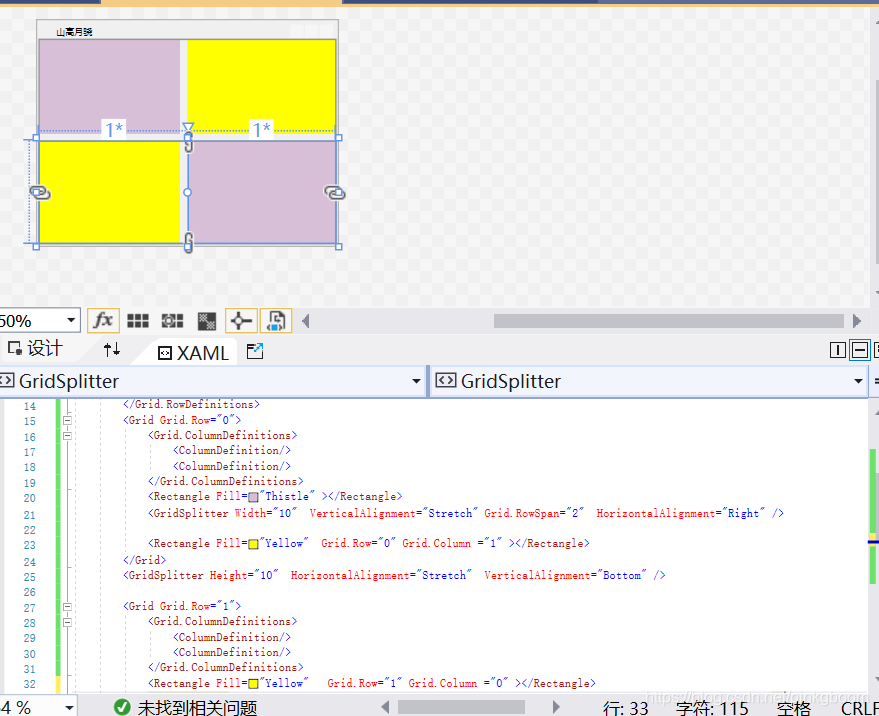Viewport: 879px width, 716px height.
Task: Select the bottom-left Yellow rectangle in designer
Action: (x=109, y=192)
